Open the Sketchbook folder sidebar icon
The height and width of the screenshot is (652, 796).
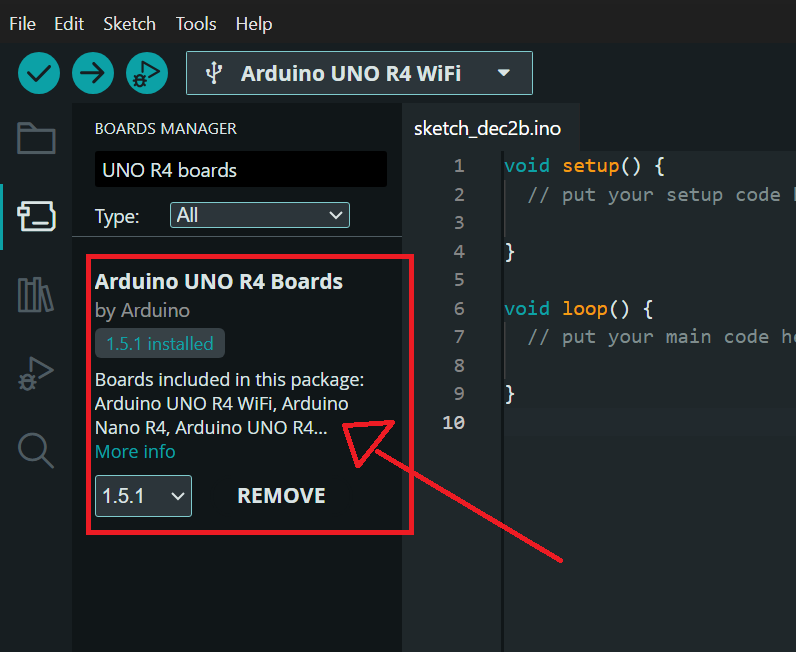pyautogui.click(x=36, y=138)
